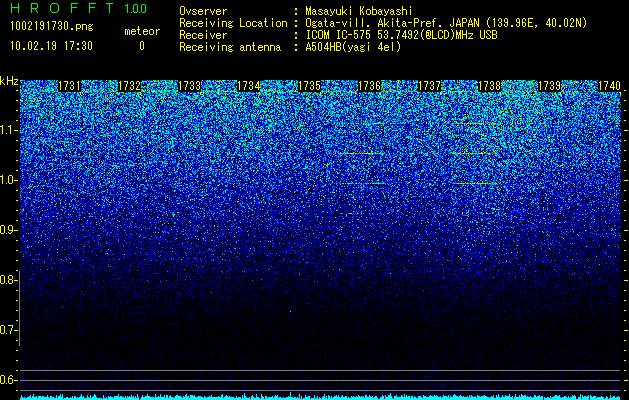629x400 pixels.
Task: Click the 0.9 frequency axis label
Action: point(8,230)
